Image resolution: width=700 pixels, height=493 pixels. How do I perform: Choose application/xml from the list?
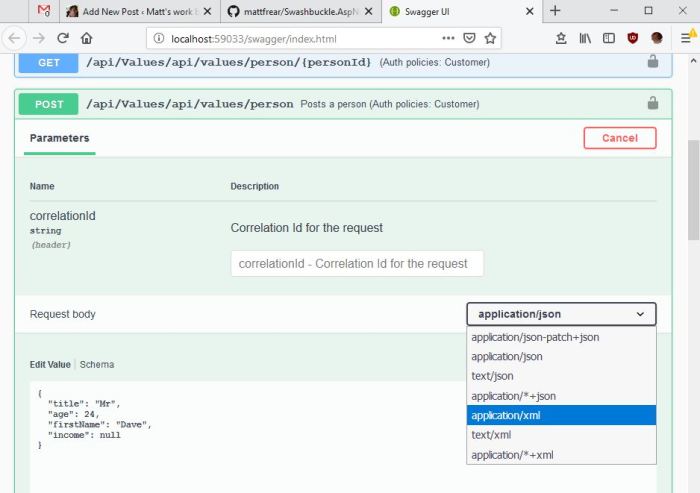point(561,415)
